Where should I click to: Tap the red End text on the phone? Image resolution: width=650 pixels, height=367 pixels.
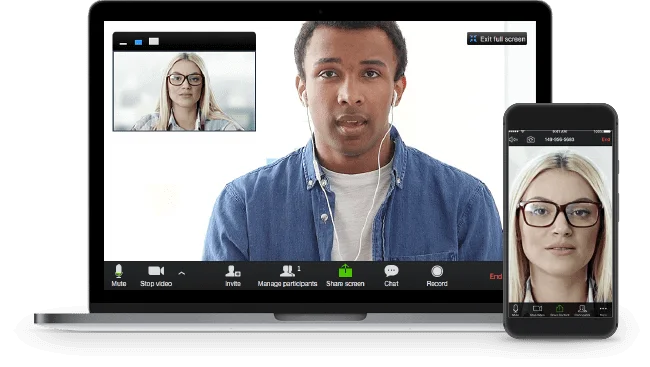pos(606,140)
